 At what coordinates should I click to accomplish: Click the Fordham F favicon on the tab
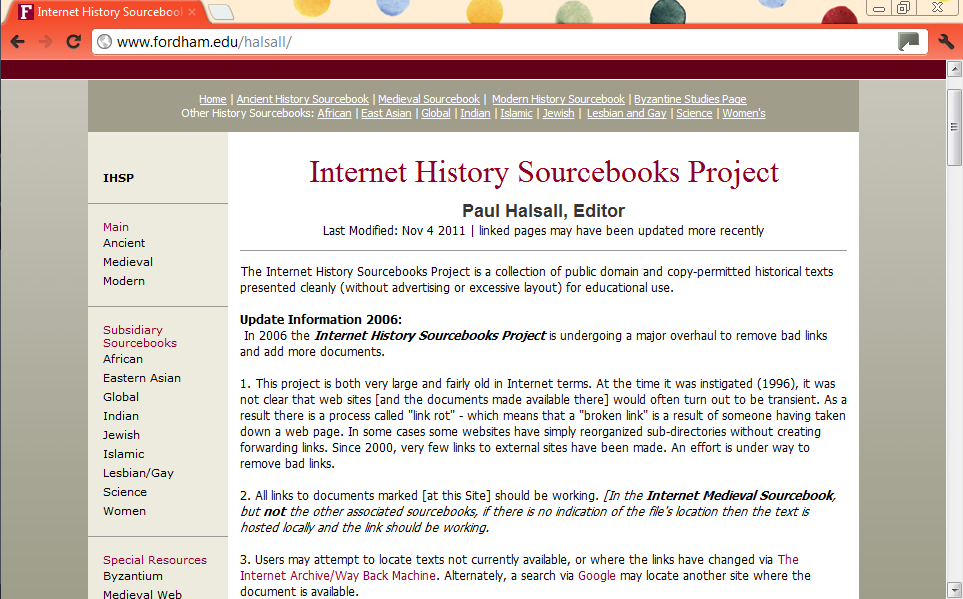25,13
